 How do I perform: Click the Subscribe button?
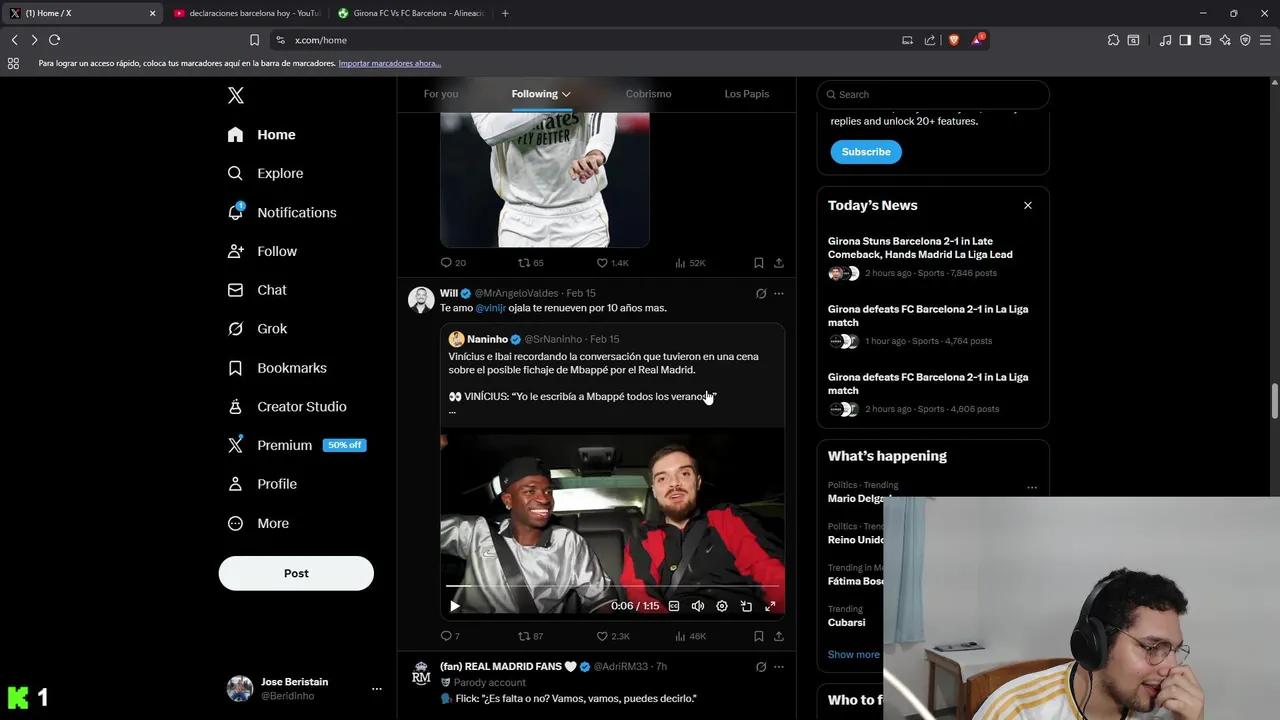pos(866,152)
